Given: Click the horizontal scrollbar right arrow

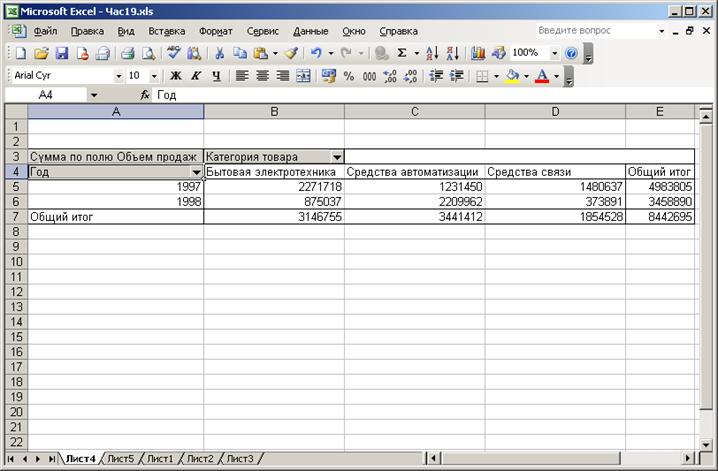Looking at the screenshot, I should point(688,458).
